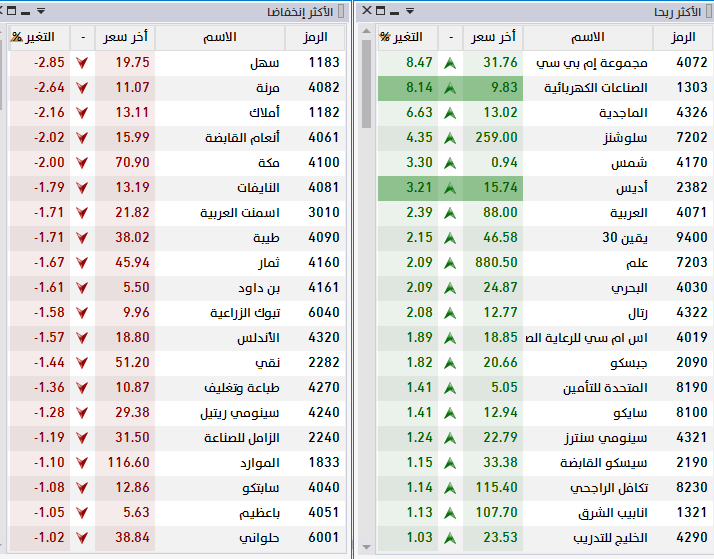This screenshot has height=559, width=714.
Task: Click the green up arrow in the علم row
Action: pyautogui.click(x=450, y=263)
